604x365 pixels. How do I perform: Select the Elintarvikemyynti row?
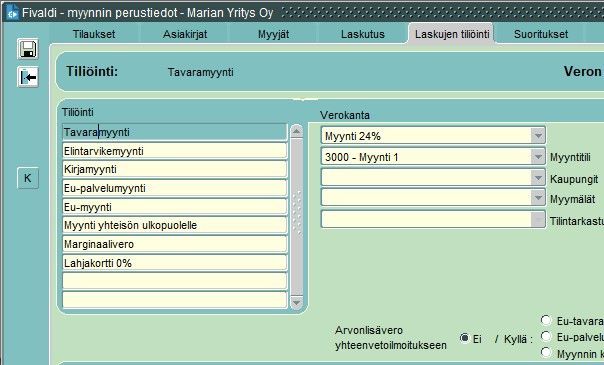point(174,151)
